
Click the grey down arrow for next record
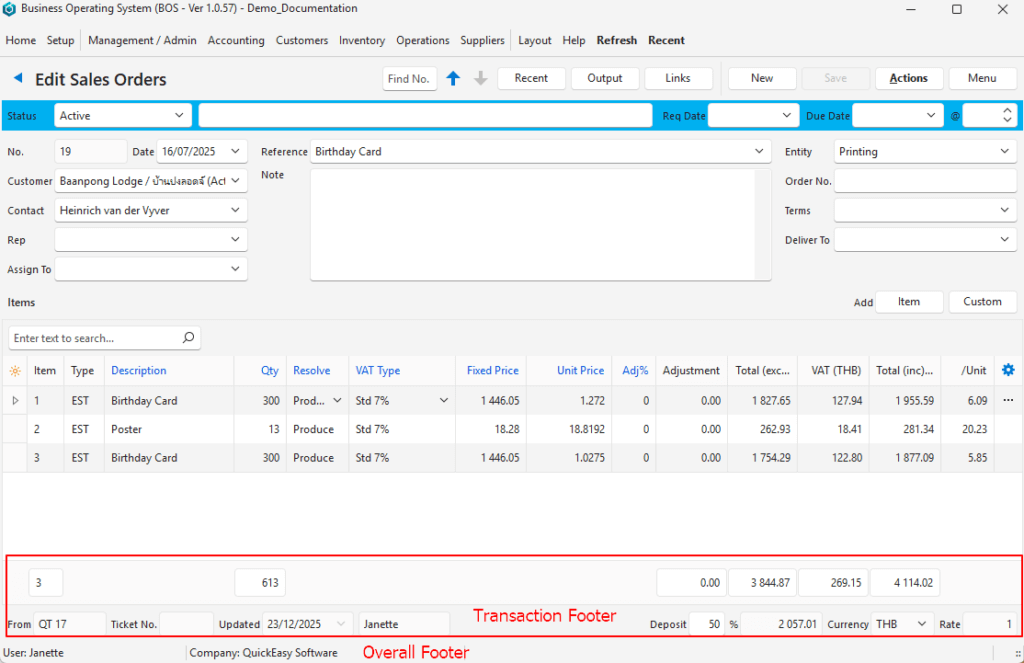pyautogui.click(x=481, y=78)
